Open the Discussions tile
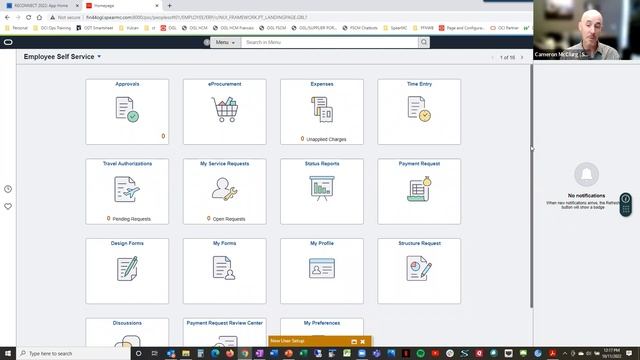This screenshot has width=640, height=360. click(127, 332)
